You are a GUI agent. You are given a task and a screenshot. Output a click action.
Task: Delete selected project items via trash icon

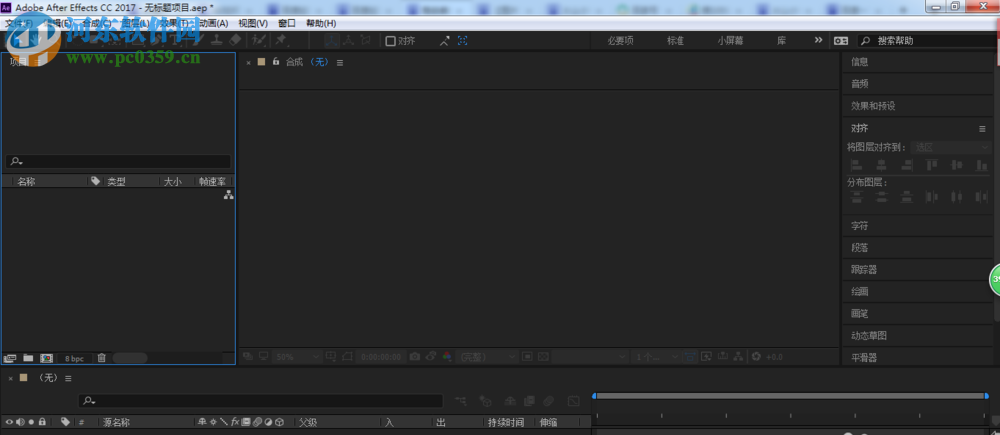pyautogui.click(x=101, y=358)
